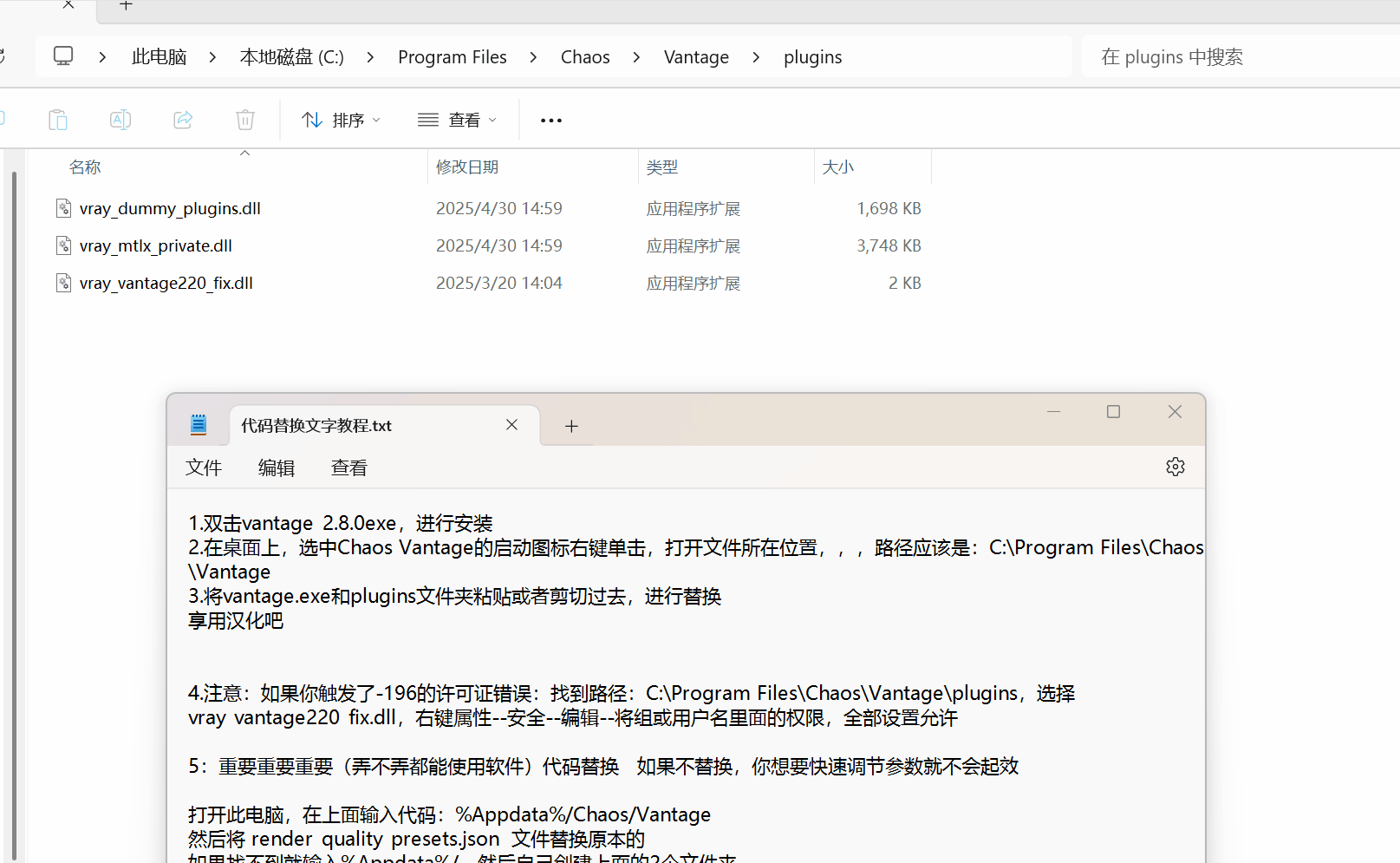Sort by 修改日期 column header
Screen dimensions: 1400x863
[x=467, y=167]
